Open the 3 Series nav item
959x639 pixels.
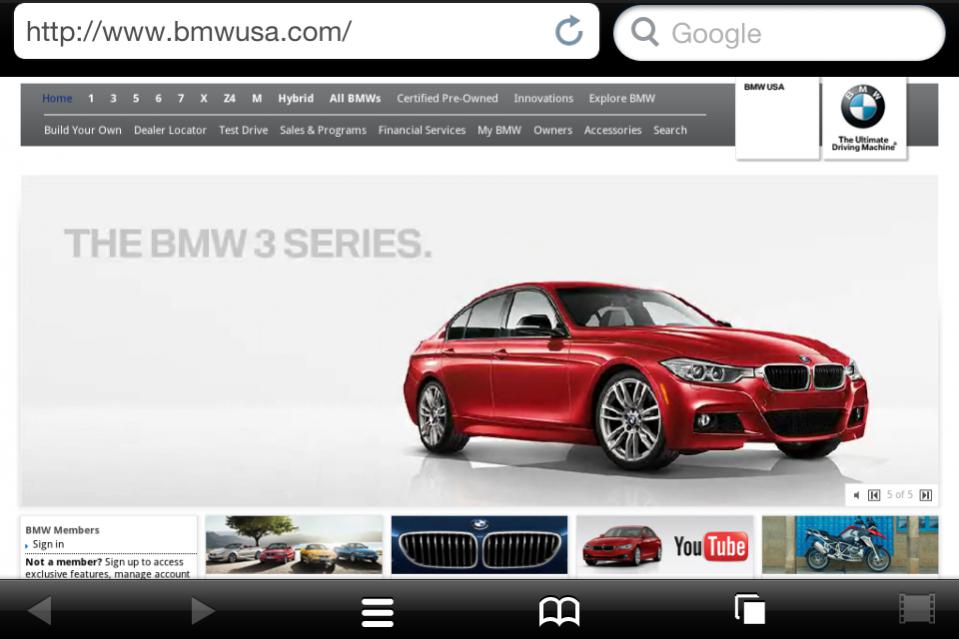[x=113, y=98]
